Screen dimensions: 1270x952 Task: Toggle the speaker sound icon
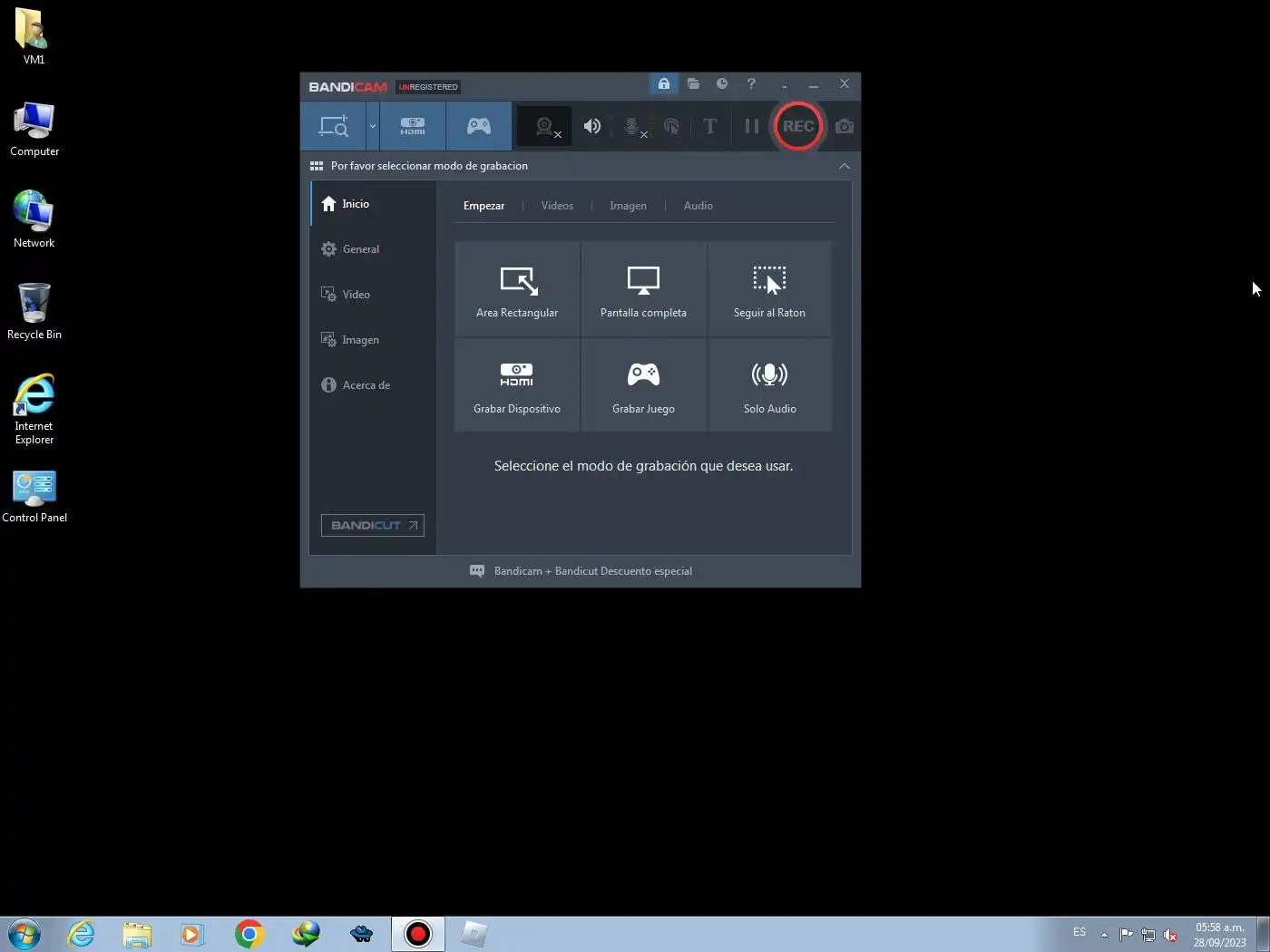click(592, 126)
